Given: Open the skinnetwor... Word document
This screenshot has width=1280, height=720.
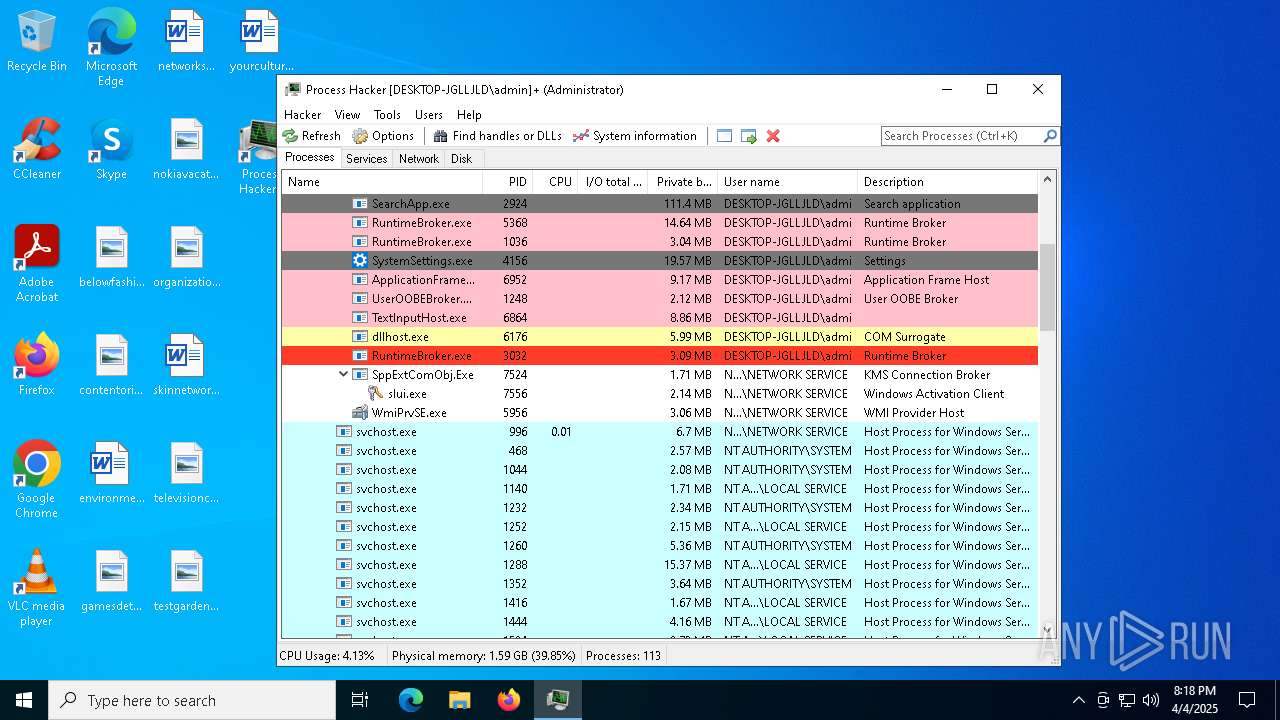Looking at the screenshot, I should click(186, 366).
